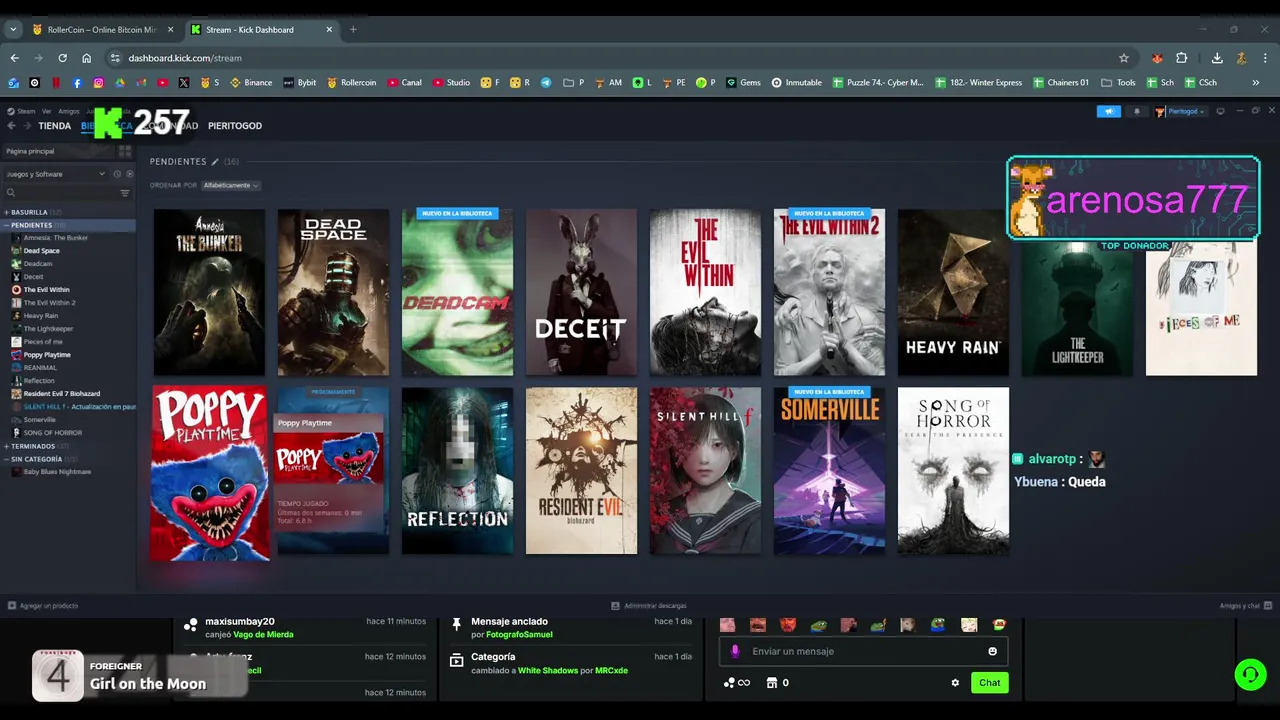Open the MRCxde user link
The image size is (1280, 720).
[611, 670]
